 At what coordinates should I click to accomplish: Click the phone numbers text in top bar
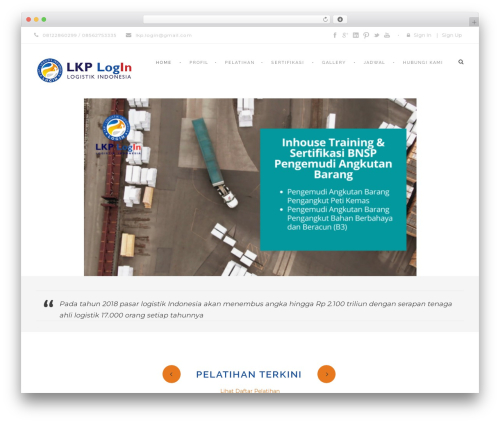tap(79, 35)
